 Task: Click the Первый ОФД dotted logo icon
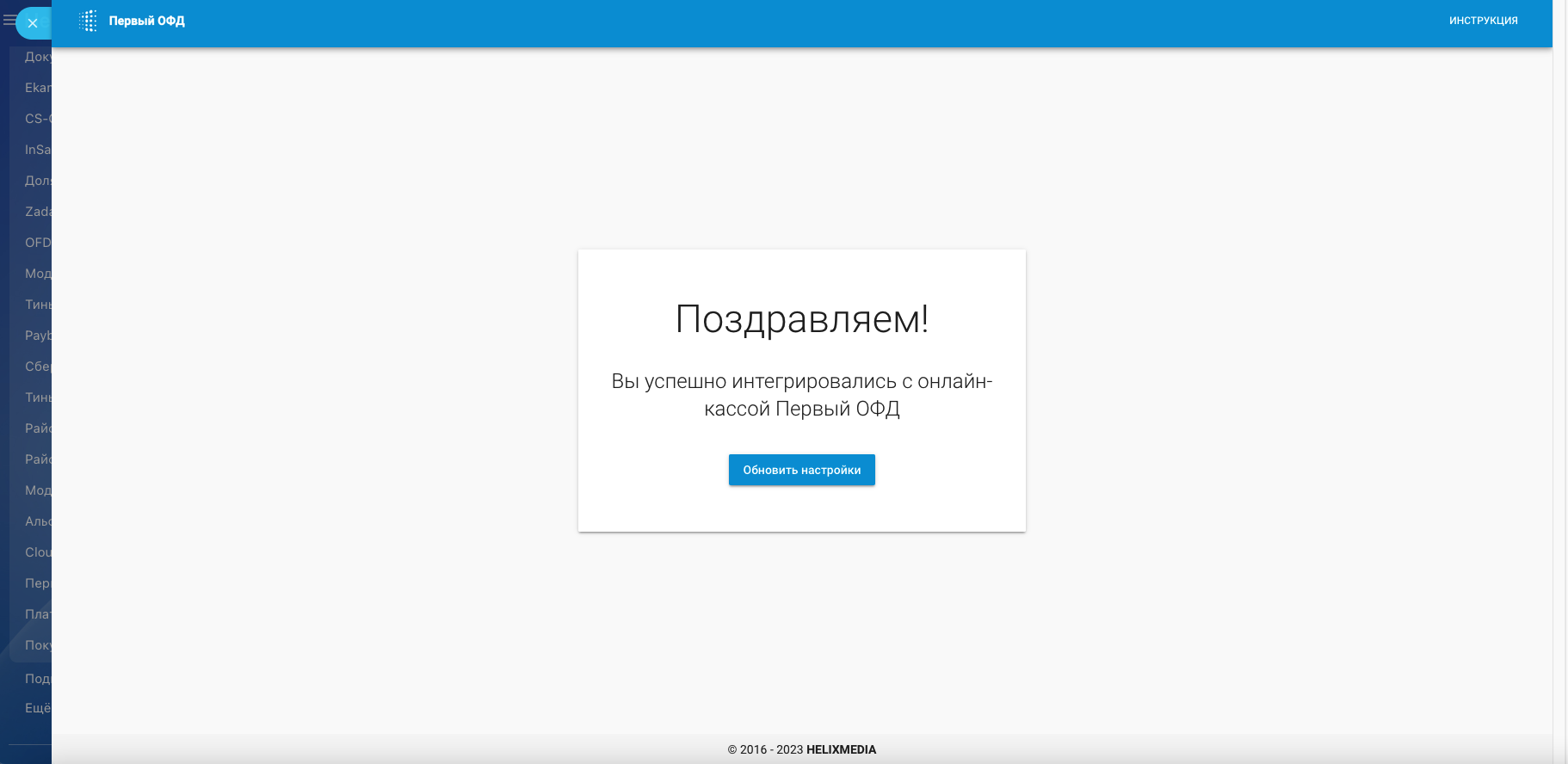click(x=88, y=21)
